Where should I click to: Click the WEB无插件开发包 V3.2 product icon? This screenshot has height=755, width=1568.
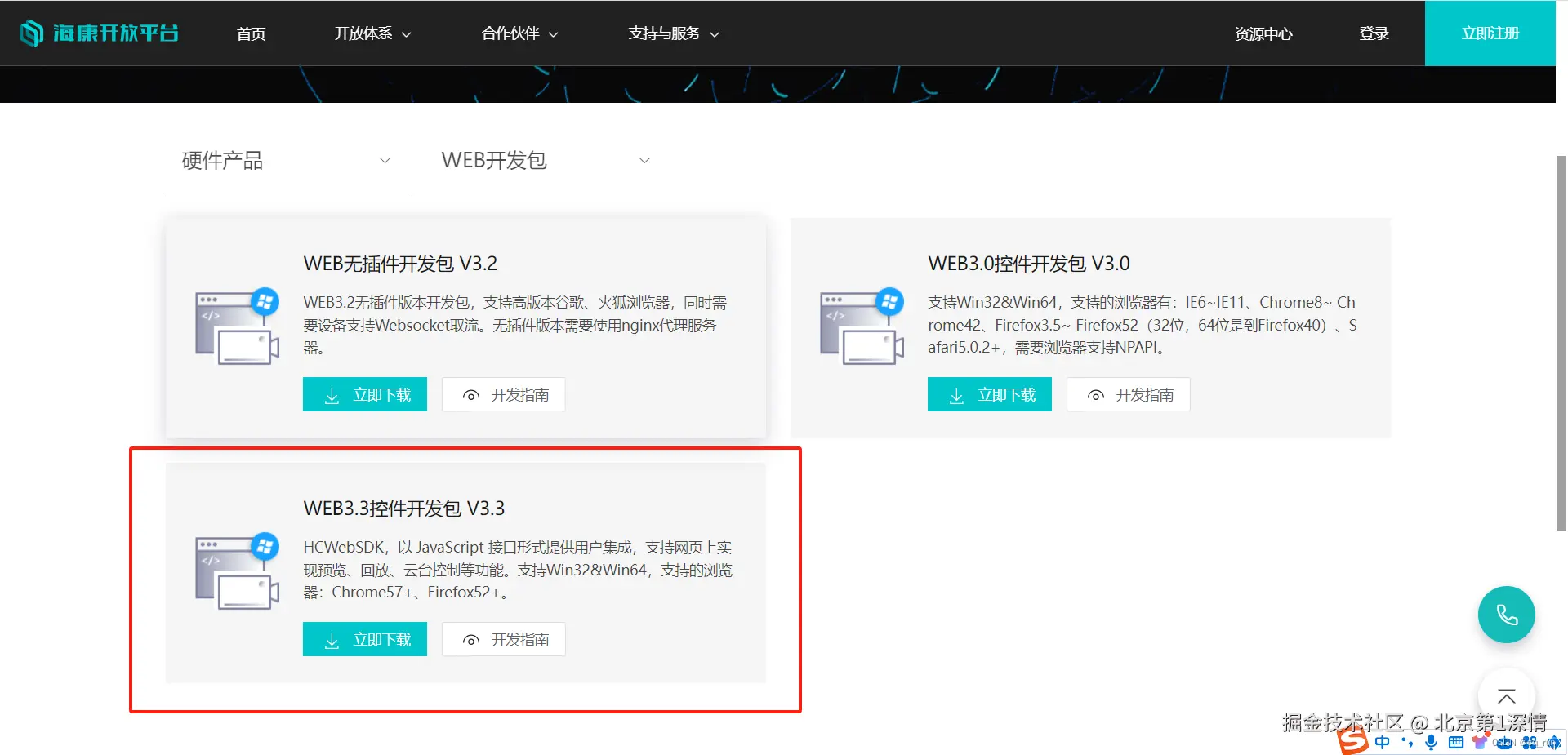(237, 326)
